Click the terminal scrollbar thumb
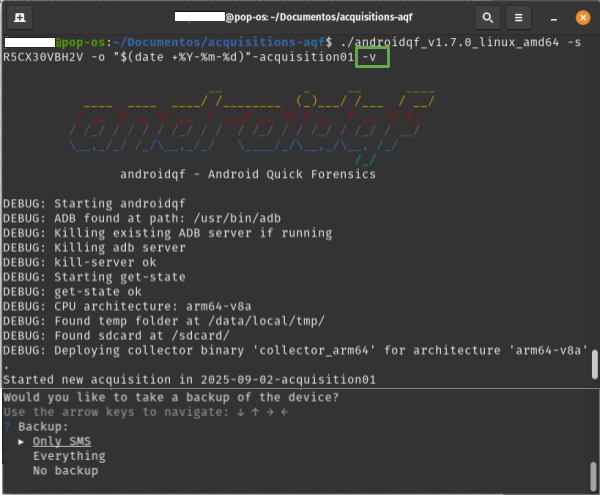 point(594,365)
